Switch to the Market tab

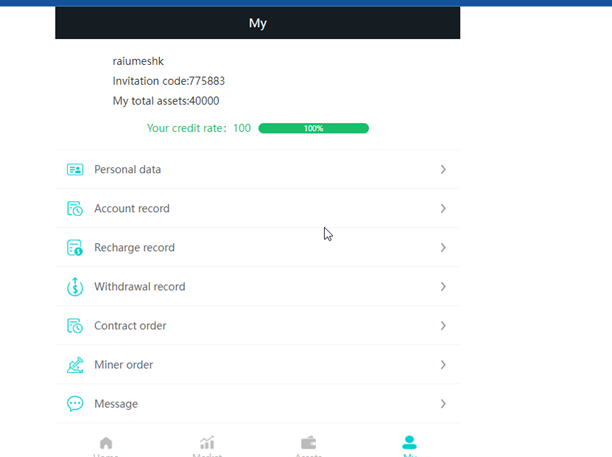pyautogui.click(x=207, y=444)
